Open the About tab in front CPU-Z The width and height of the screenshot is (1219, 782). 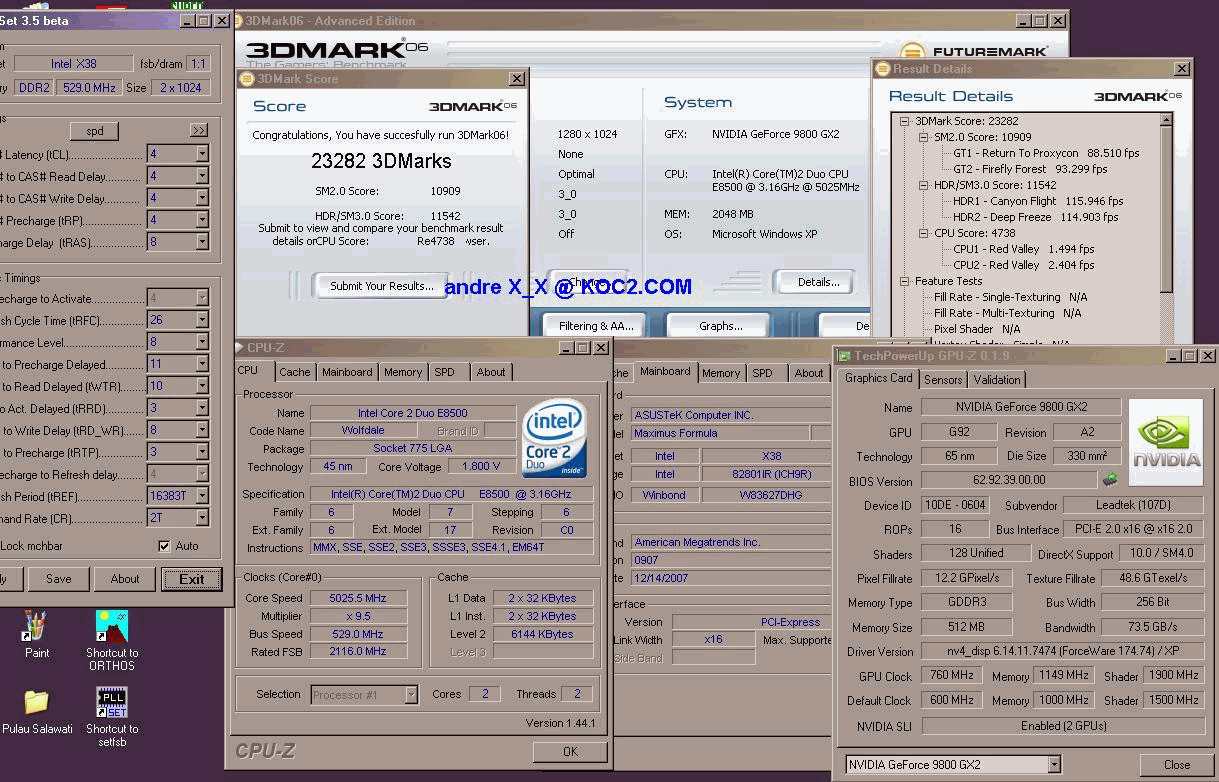490,372
